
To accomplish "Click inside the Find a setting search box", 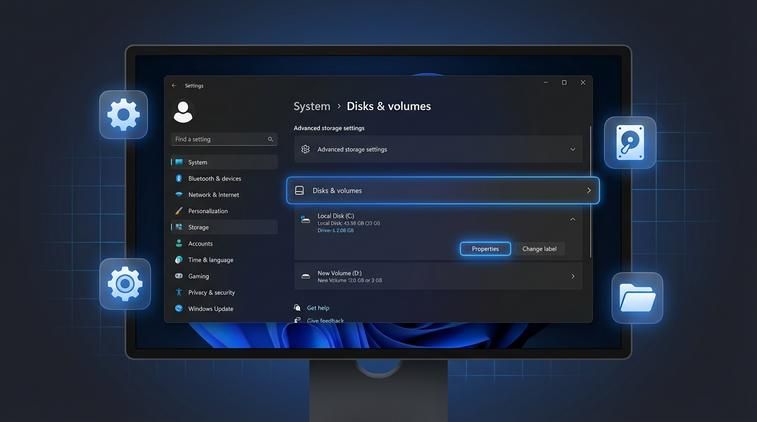I will click(224, 139).
